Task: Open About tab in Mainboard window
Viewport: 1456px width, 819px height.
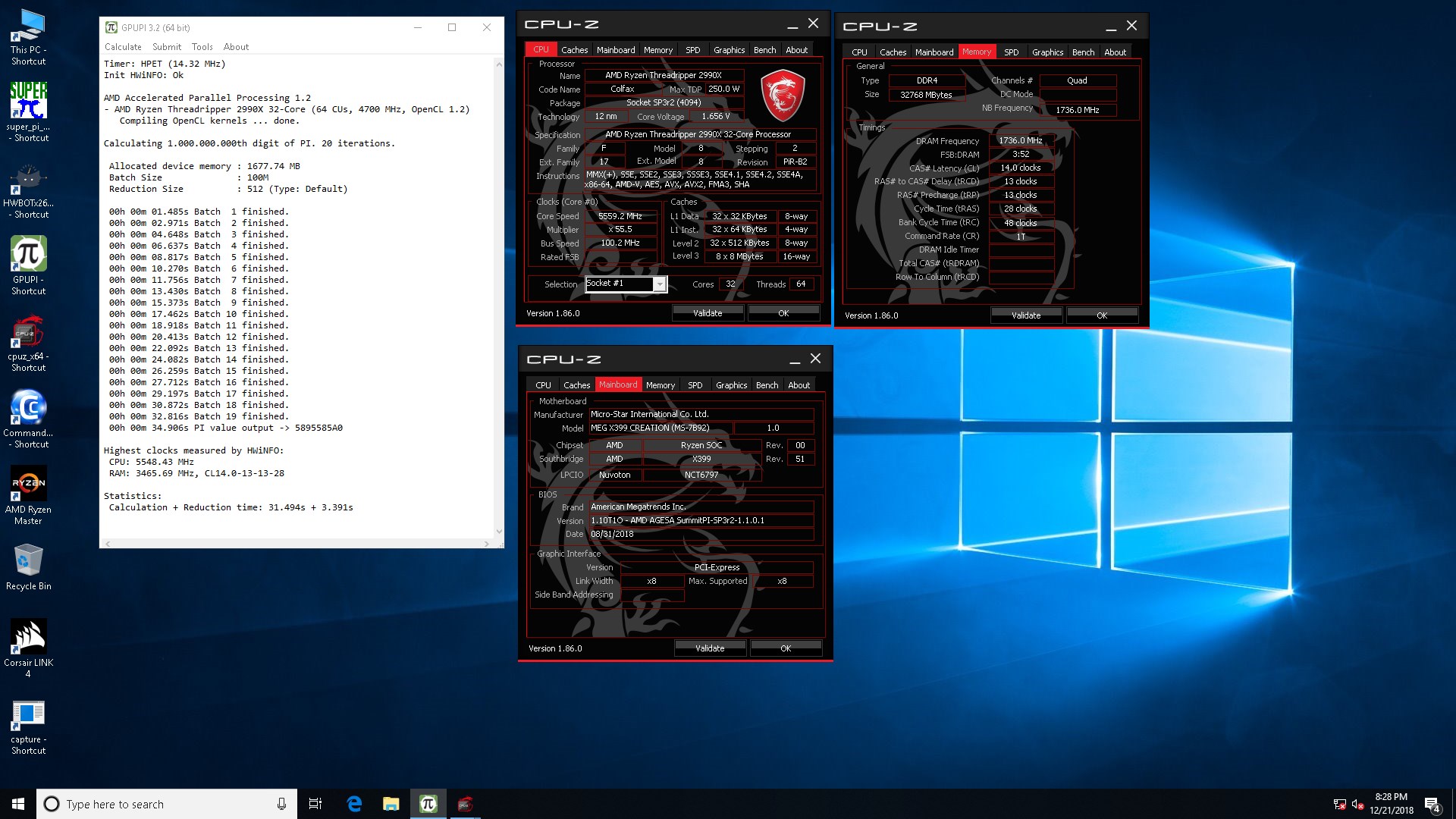Action: coord(799,385)
